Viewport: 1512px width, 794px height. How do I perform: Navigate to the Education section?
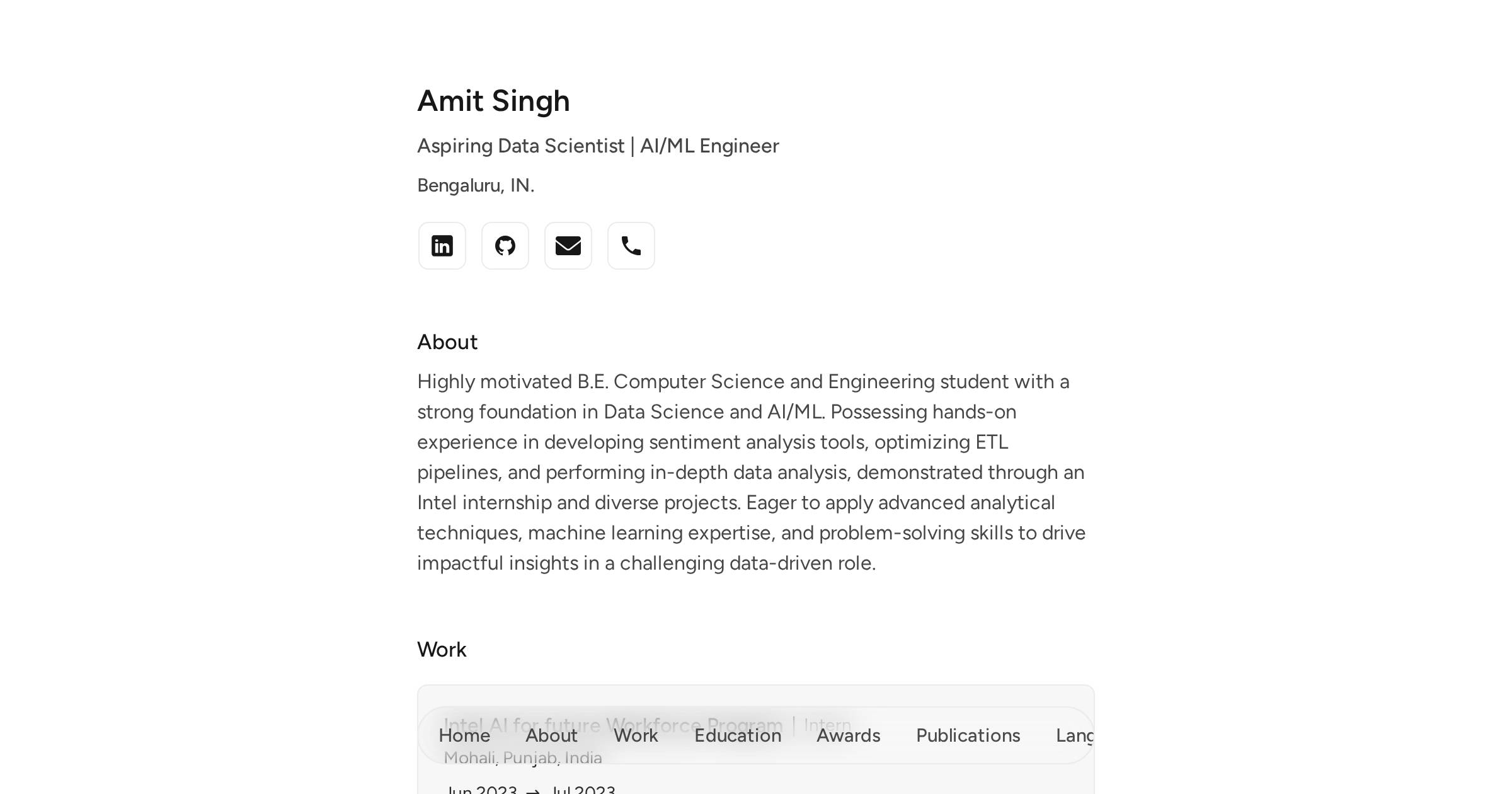(737, 735)
